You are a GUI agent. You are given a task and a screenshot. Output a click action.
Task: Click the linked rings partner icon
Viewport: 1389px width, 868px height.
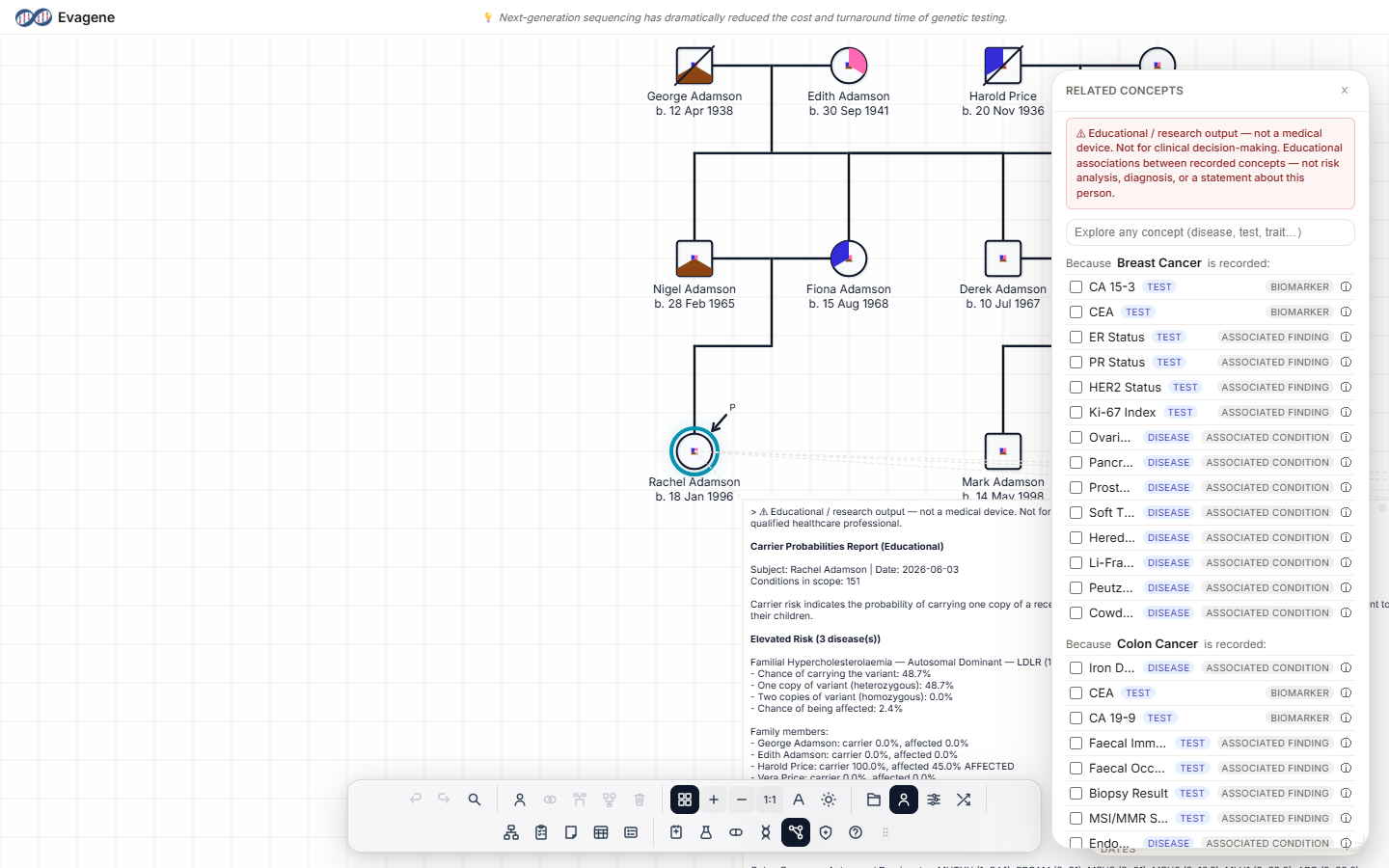click(x=550, y=800)
